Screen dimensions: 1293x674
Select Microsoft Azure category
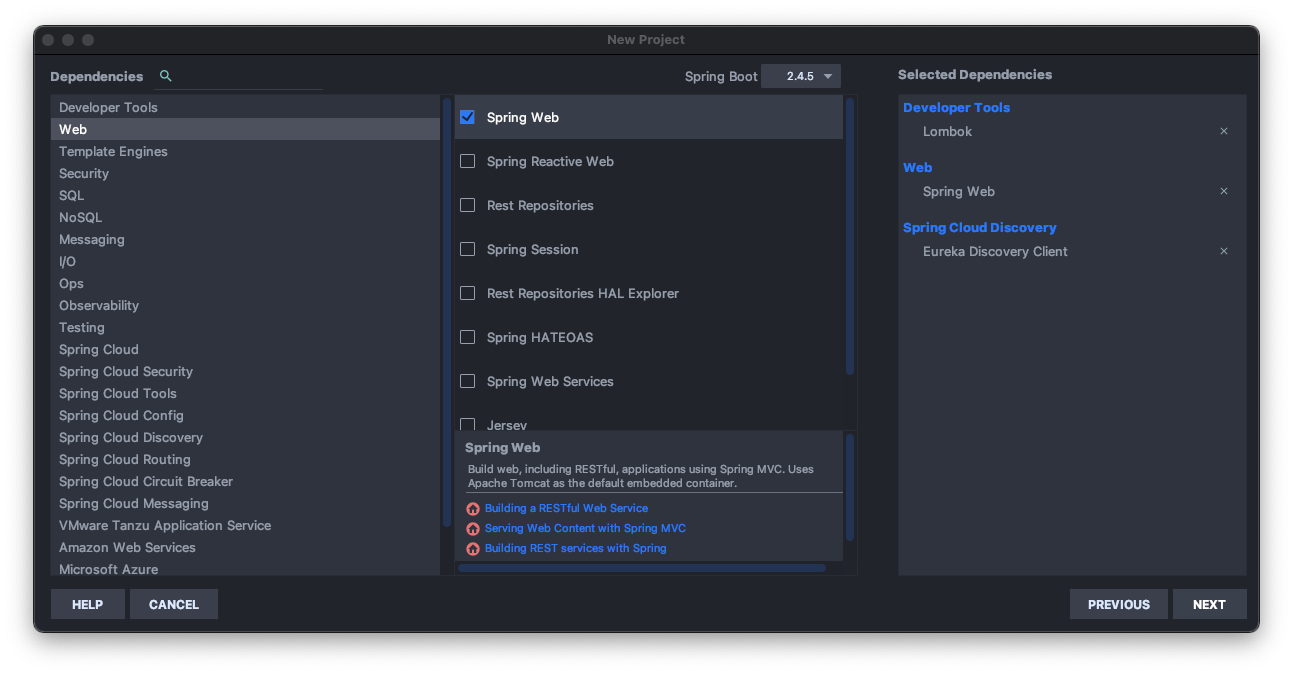click(245, 568)
